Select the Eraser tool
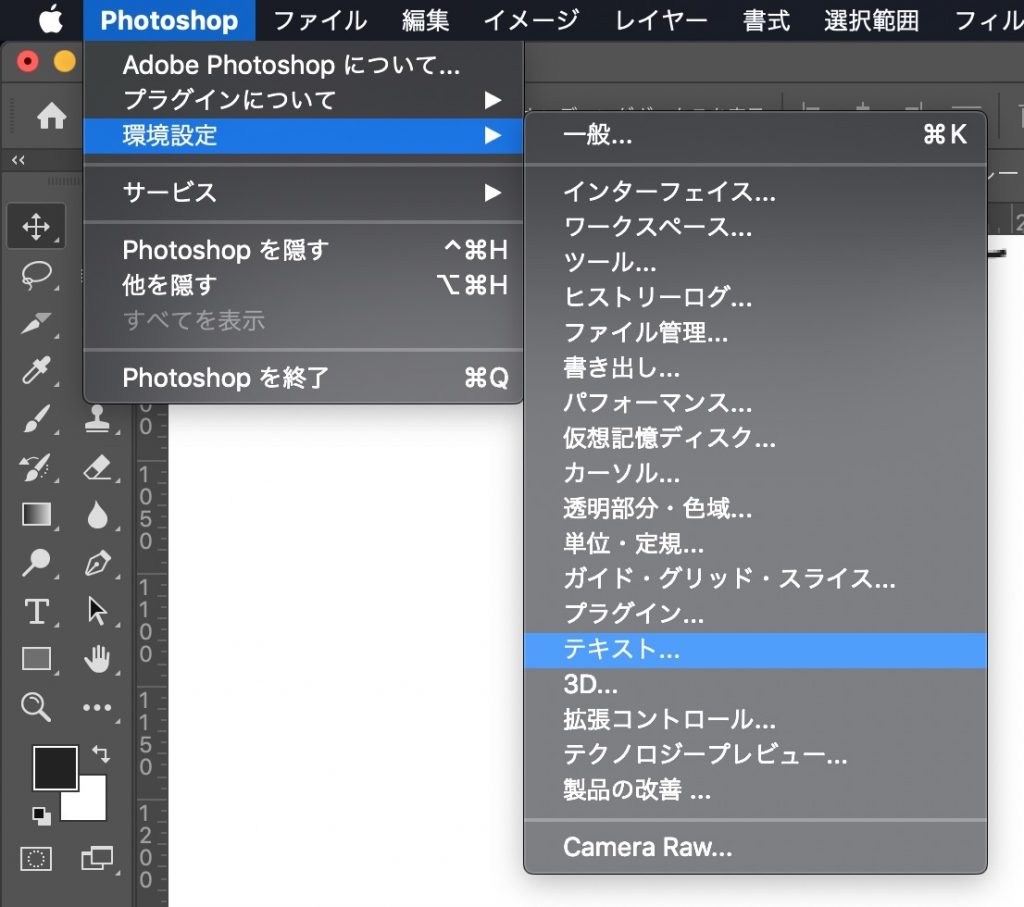Screen dimensions: 1024x907 97,467
